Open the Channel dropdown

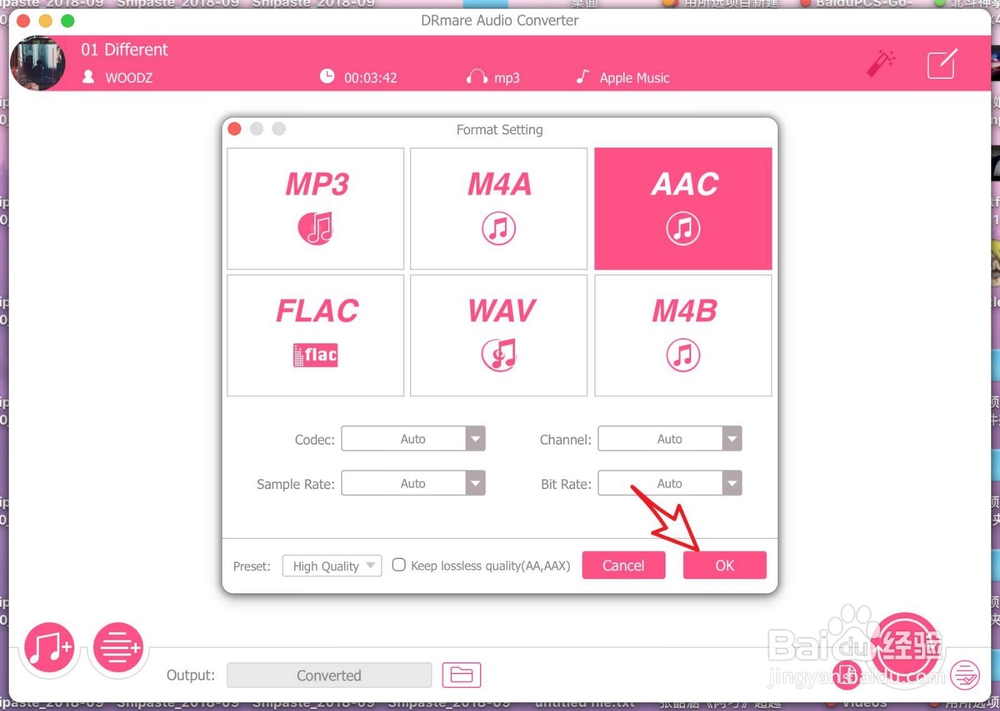tap(670, 439)
